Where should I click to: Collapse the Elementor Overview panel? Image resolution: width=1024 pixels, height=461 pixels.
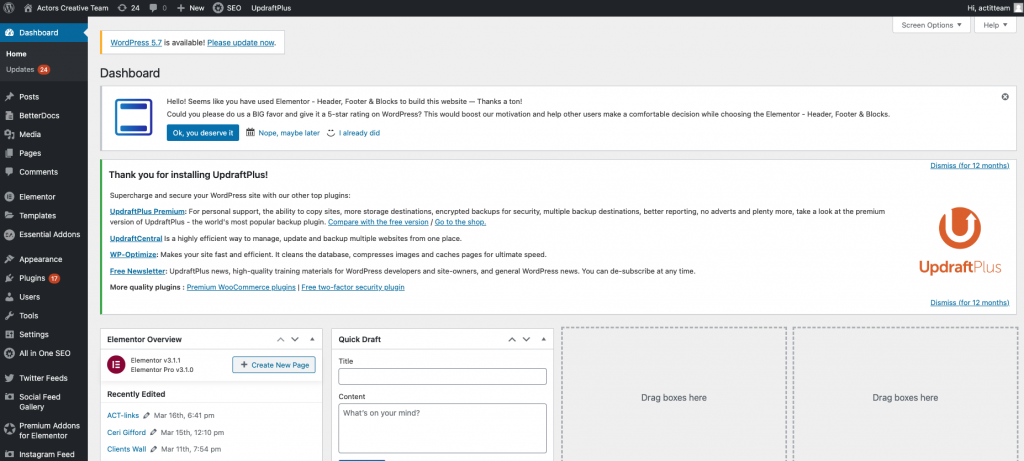[312, 340]
